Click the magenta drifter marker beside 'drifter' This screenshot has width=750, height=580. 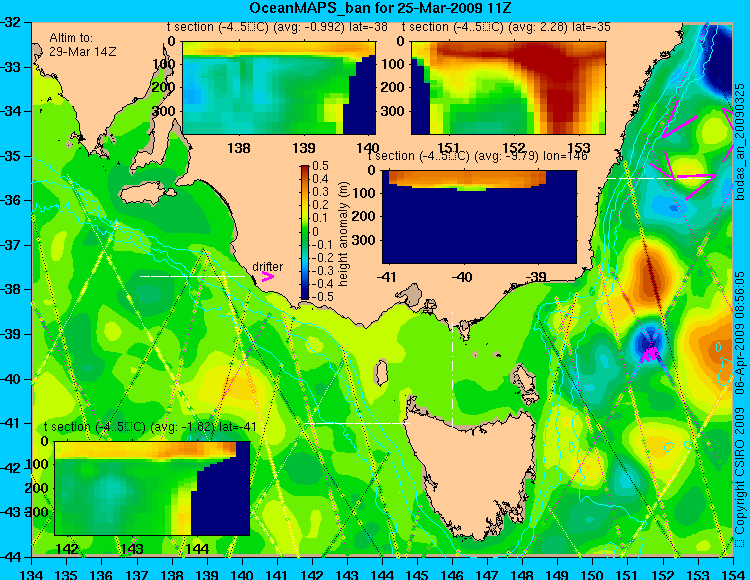pyautogui.click(x=267, y=277)
